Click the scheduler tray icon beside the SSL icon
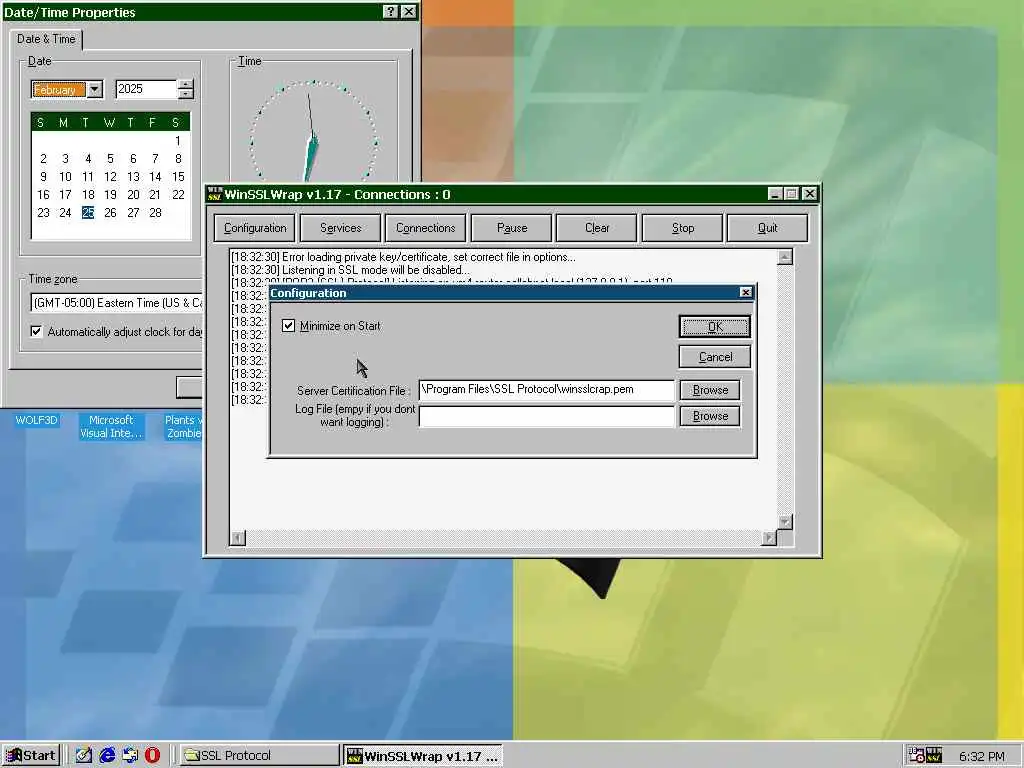Screen dimensions: 1024x768 click(916, 756)
